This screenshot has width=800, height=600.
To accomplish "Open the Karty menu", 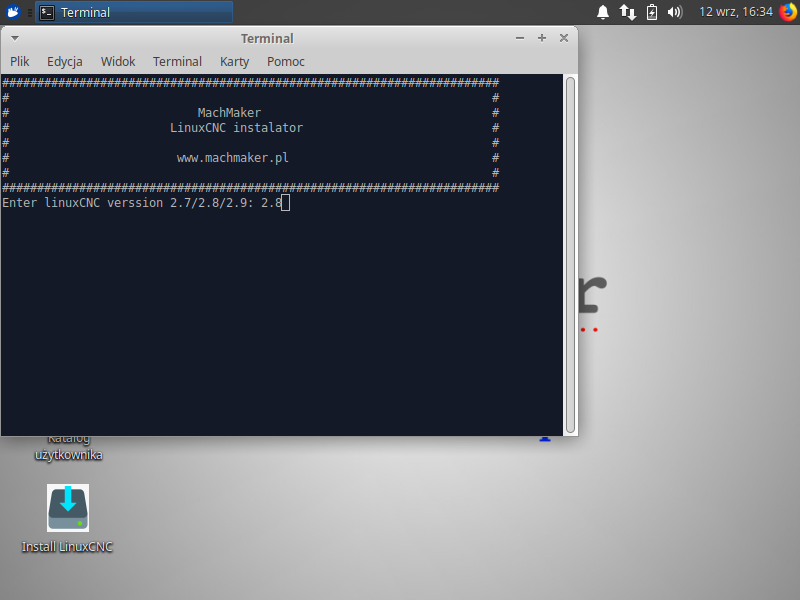I will click(x=234, y=61).
